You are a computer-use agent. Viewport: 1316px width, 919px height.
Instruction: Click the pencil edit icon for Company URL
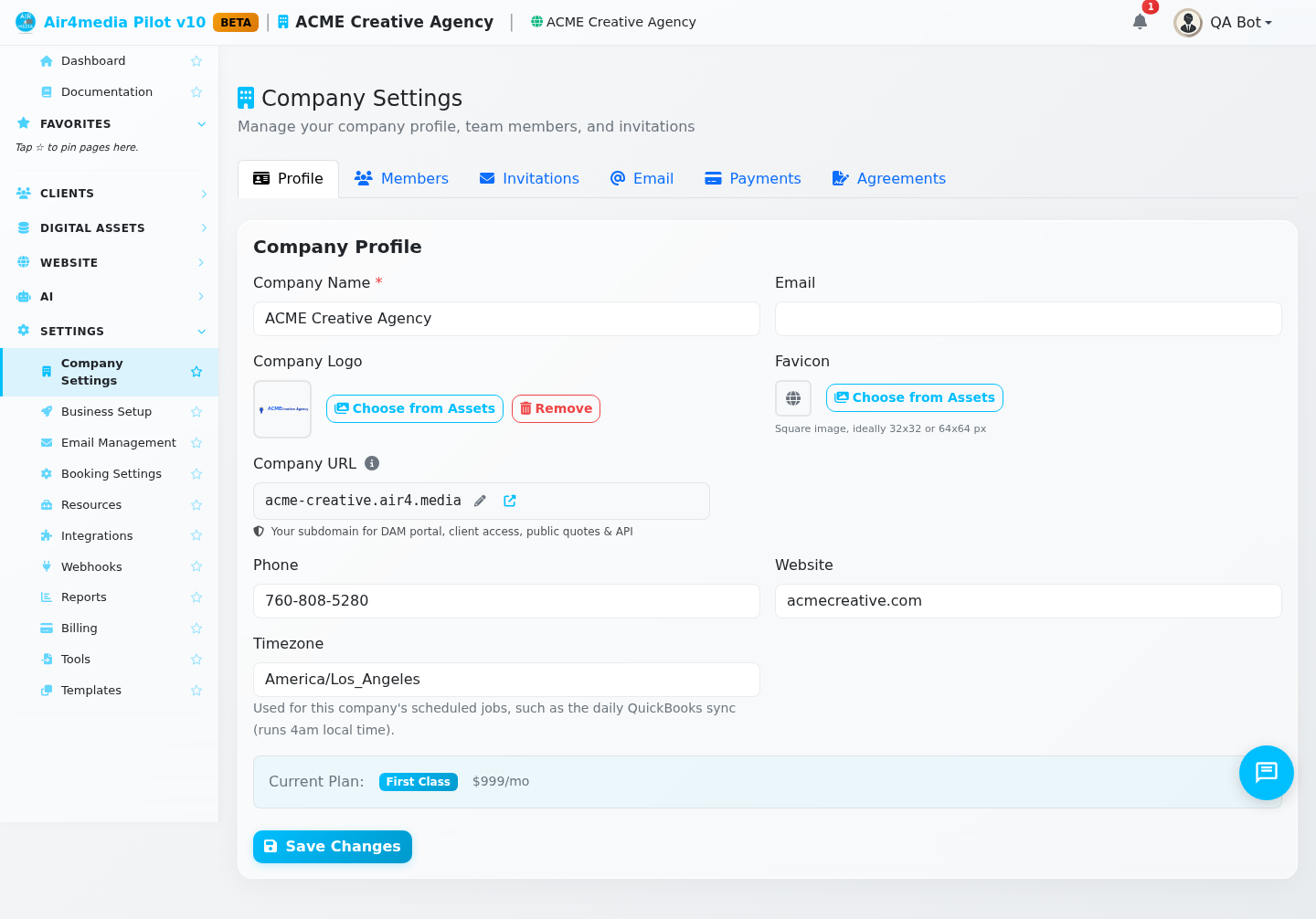coord(480,501)
